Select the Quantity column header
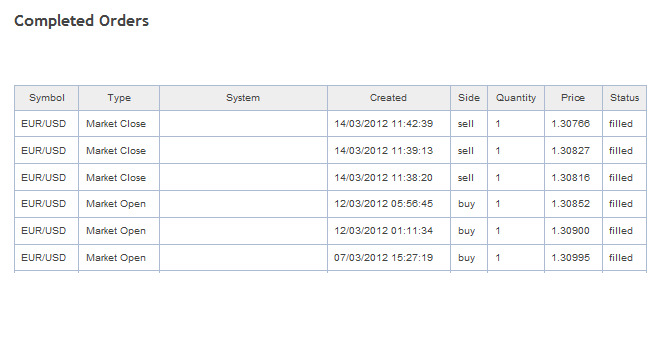The image size is (665, 362). coord(516,98)
